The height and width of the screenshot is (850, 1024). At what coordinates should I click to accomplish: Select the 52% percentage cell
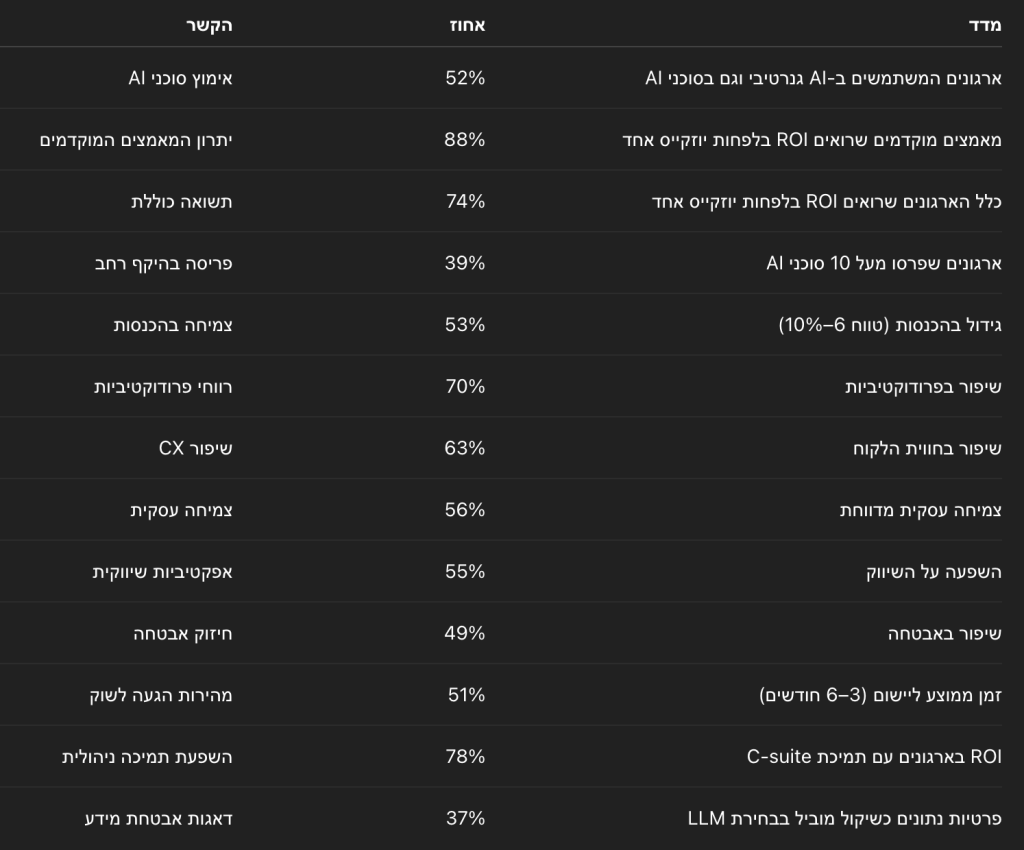click(x=465, y=78)
